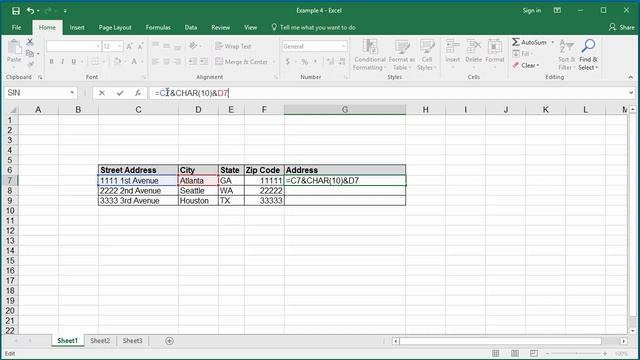This screenshot has height=360, width=640.
Task: Click the Conditional Formatting icon
Action: coord(370,47)
